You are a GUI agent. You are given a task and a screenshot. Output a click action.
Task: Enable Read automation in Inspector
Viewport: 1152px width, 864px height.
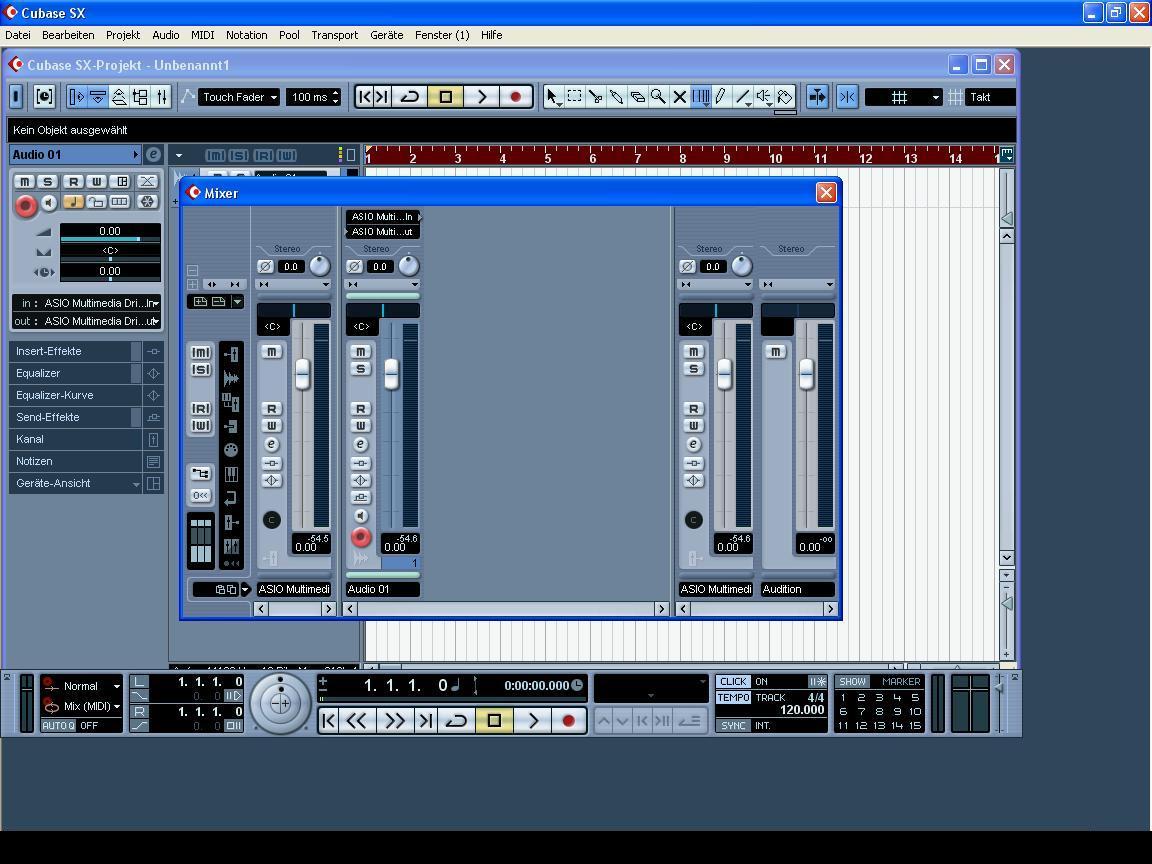point(73,181)
